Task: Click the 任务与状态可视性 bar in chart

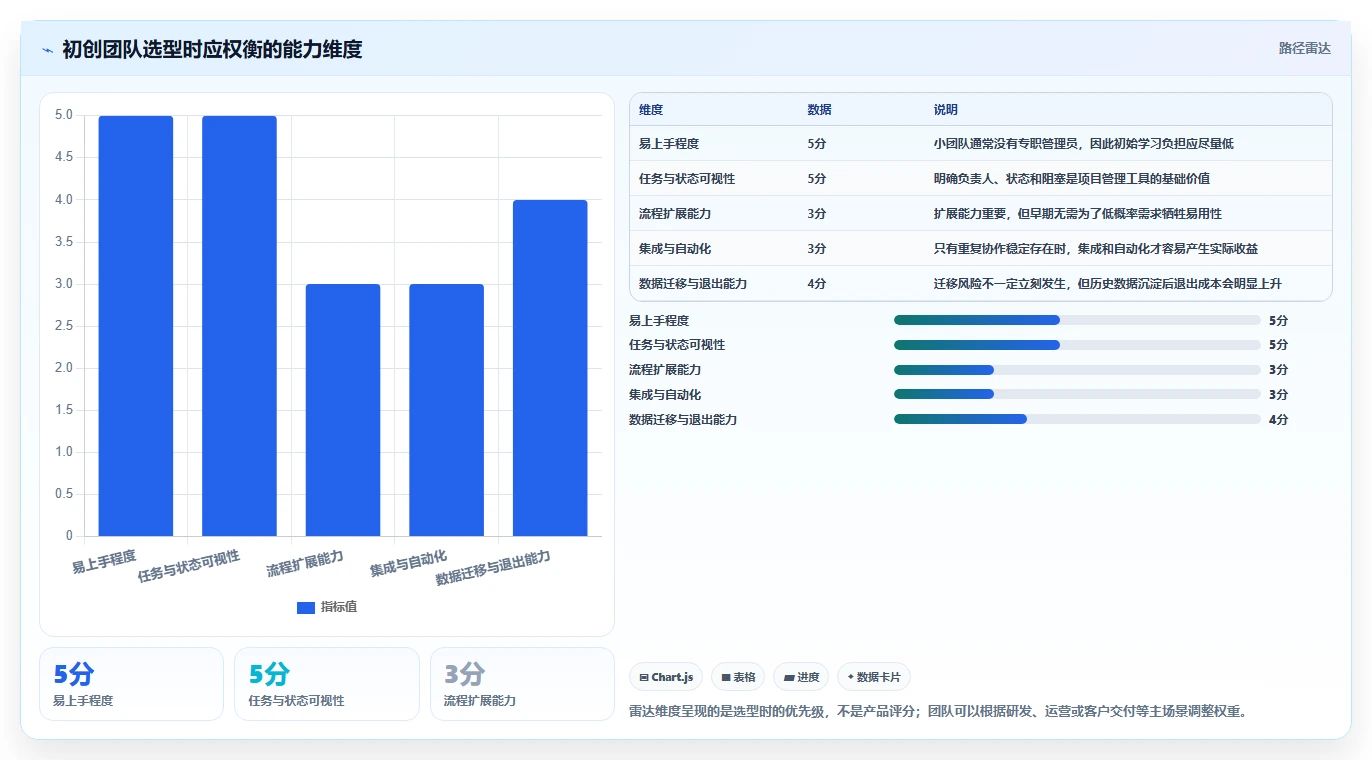Action: [239, 326]
